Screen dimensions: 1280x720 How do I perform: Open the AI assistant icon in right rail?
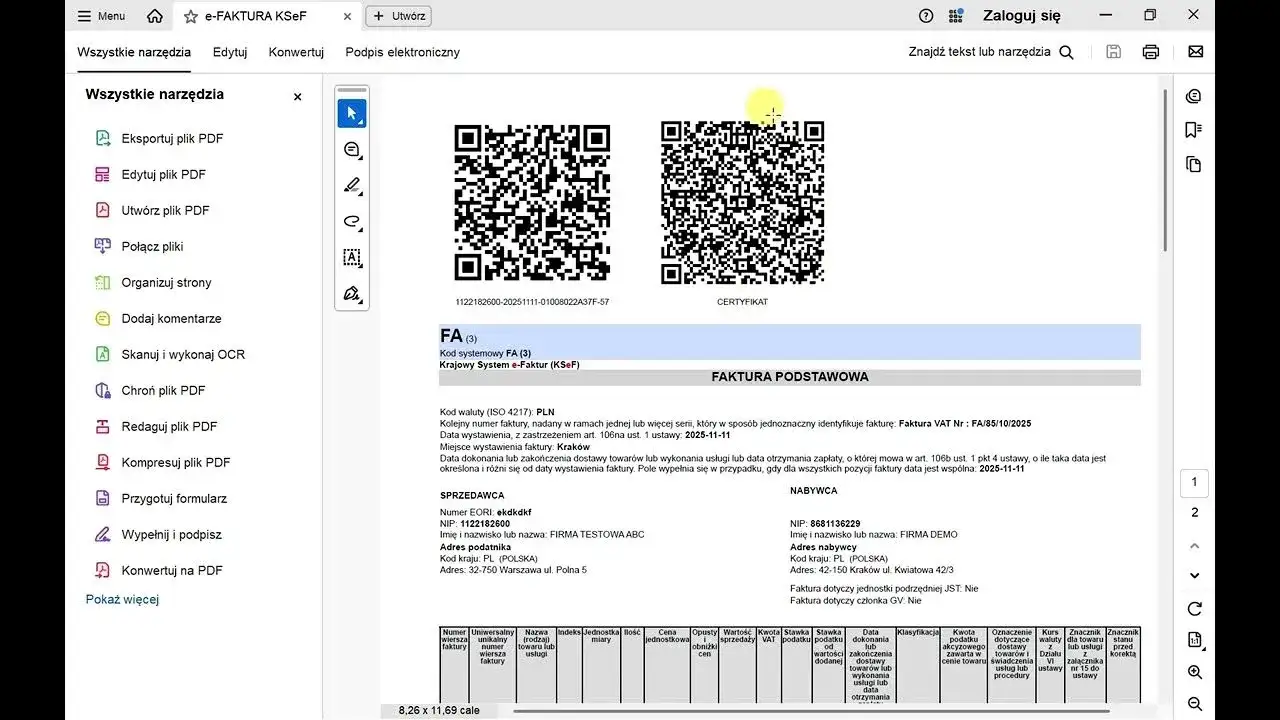point(1193,96)
